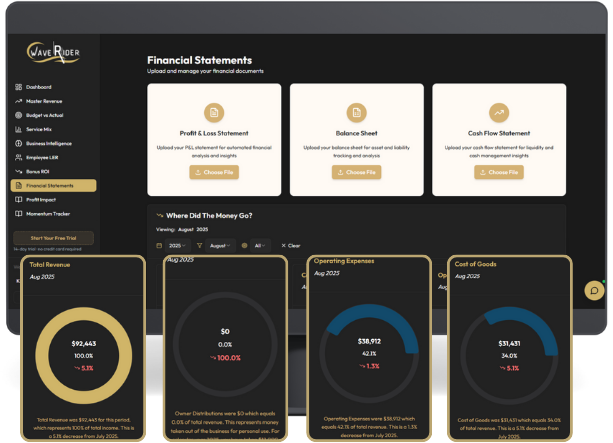Clear the applied filters

tap(290, 246)
